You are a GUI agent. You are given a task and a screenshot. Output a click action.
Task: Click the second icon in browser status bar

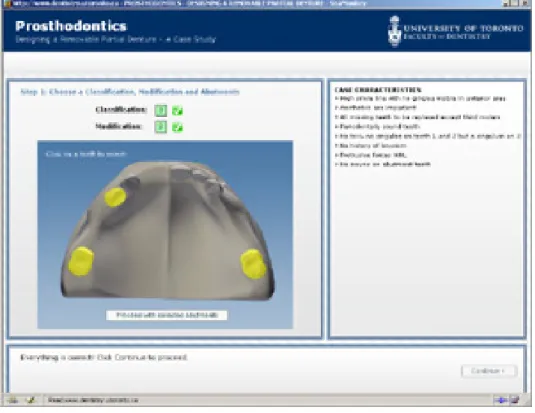point(31,400)
